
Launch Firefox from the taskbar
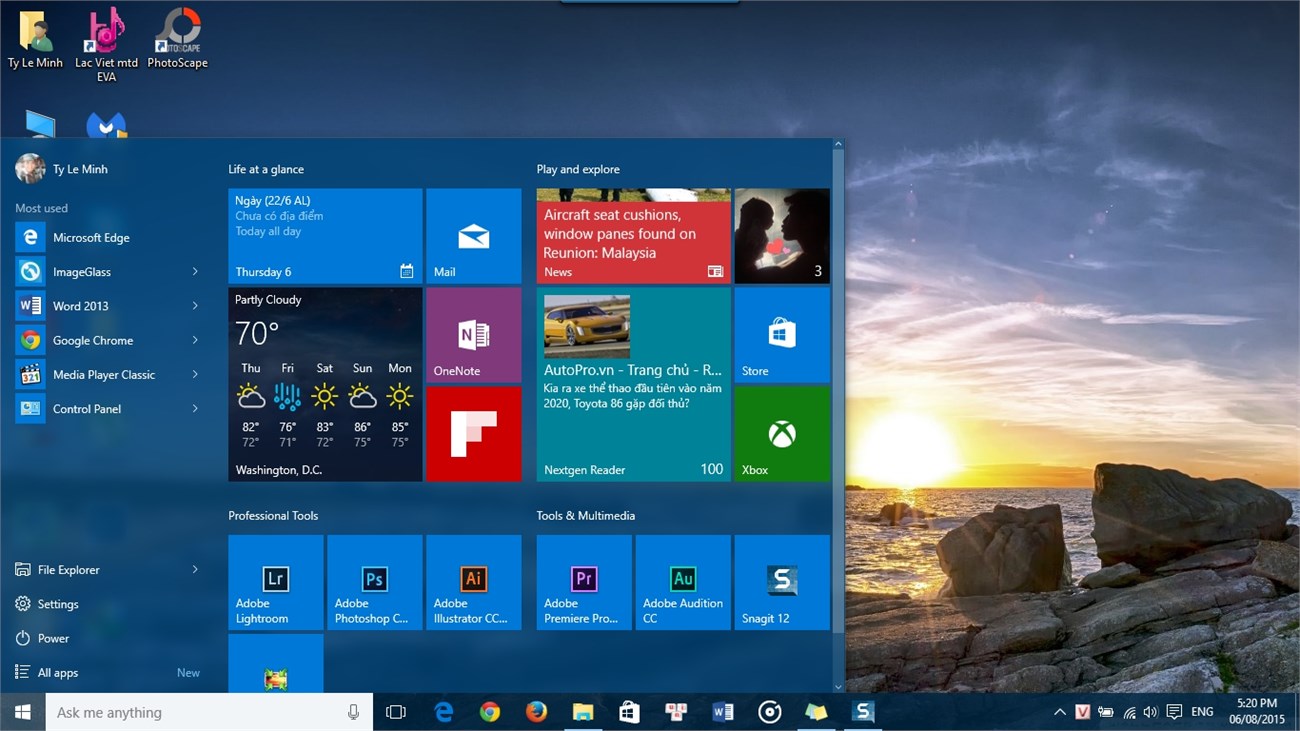click(x=536, y=712)
